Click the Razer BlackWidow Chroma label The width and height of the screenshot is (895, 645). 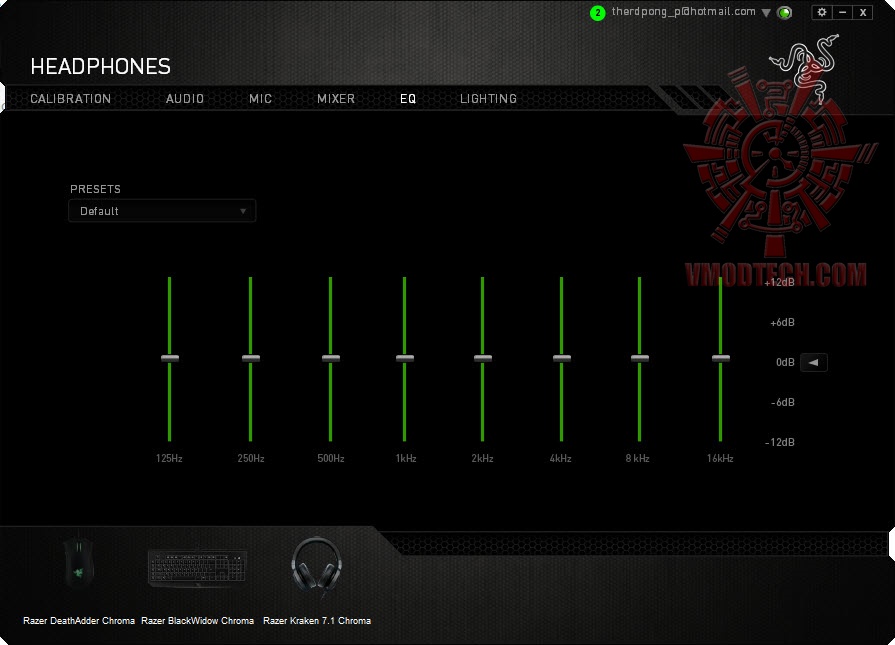[x=197, y=620]
